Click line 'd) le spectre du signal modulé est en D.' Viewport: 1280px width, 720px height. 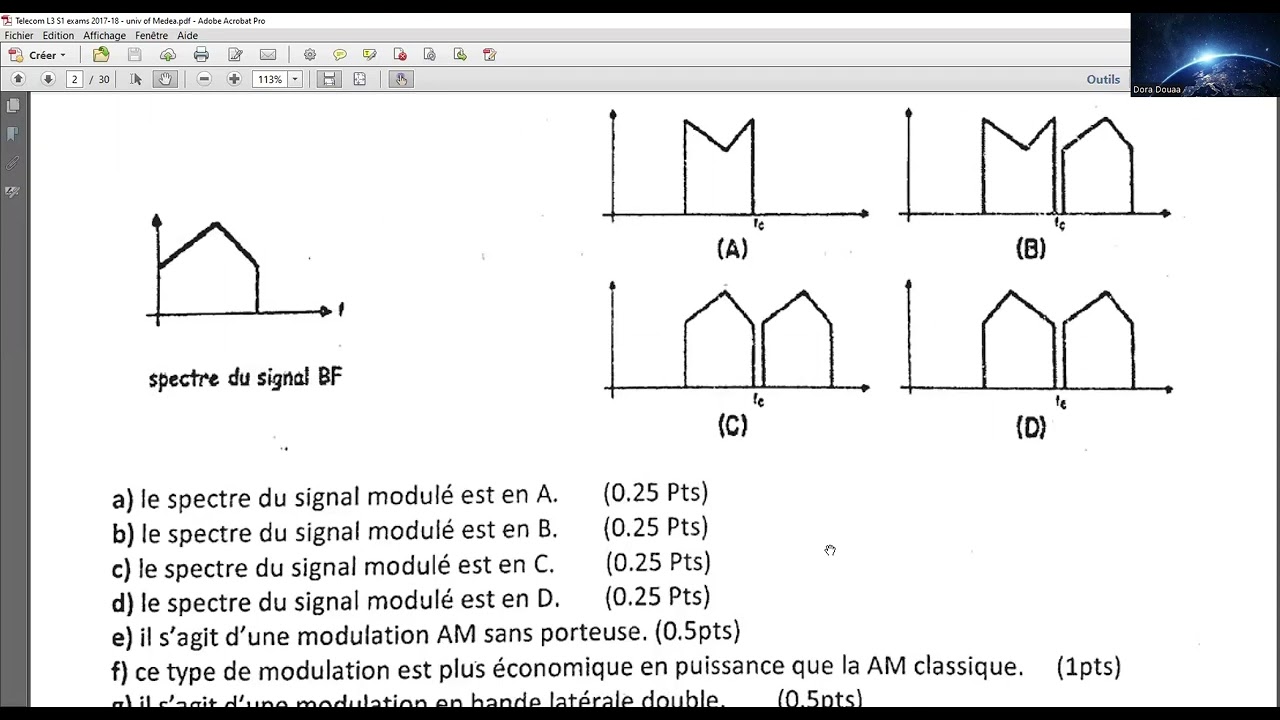pos(336,601)
